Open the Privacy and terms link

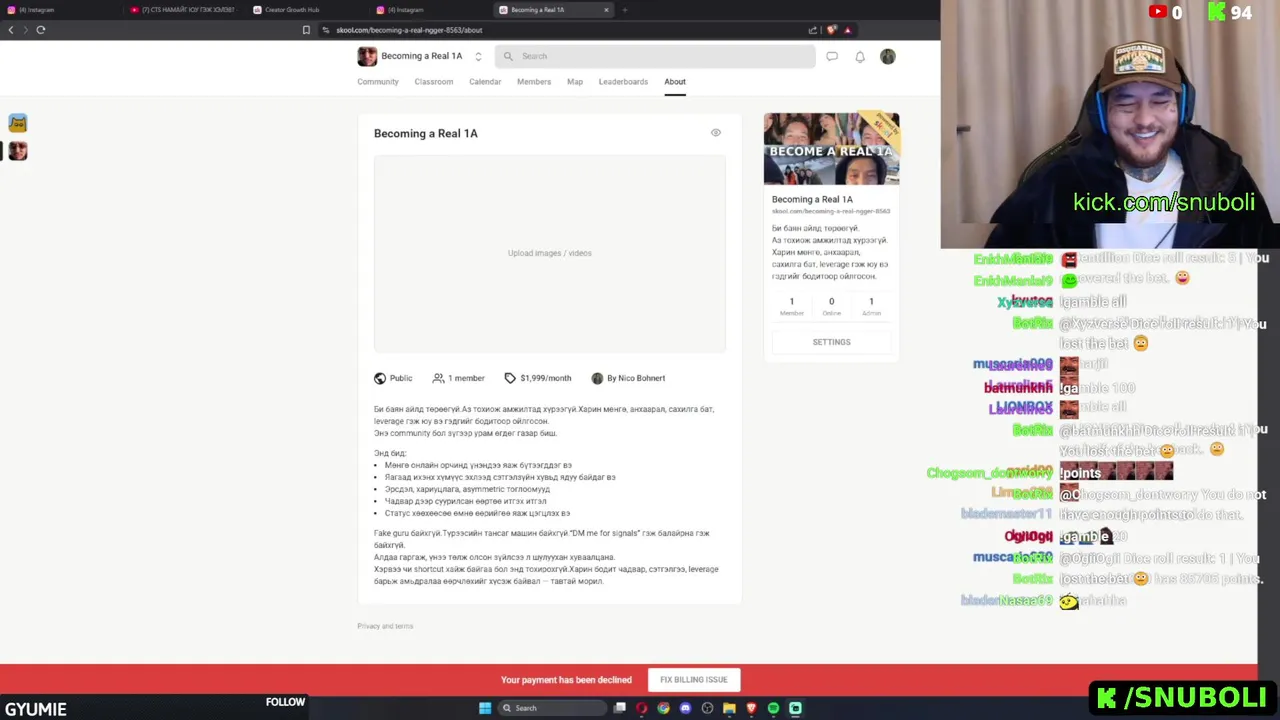385,626
